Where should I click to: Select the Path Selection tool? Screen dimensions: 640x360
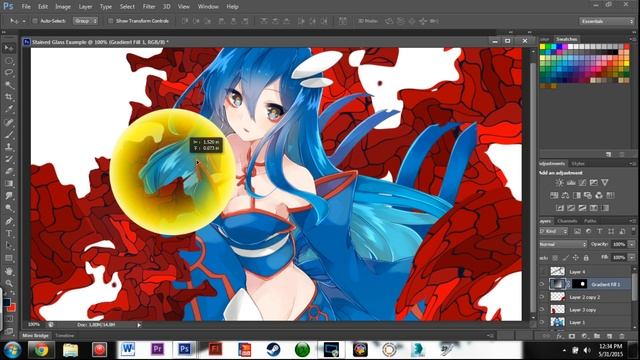coord(9,246)
